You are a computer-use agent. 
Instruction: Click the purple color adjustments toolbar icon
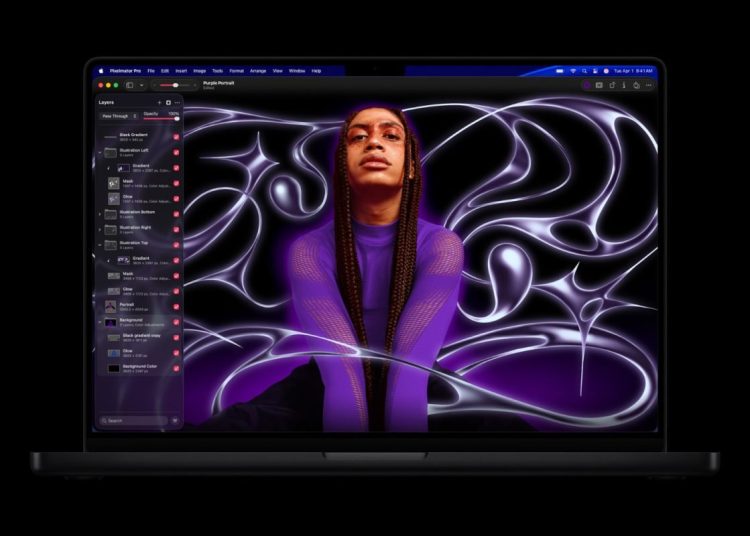(588, 85)
